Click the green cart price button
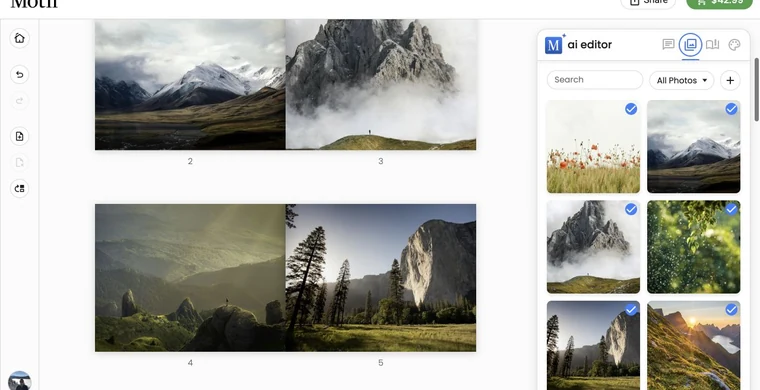Viewport: 760px width, 390px height. point(719,2)
